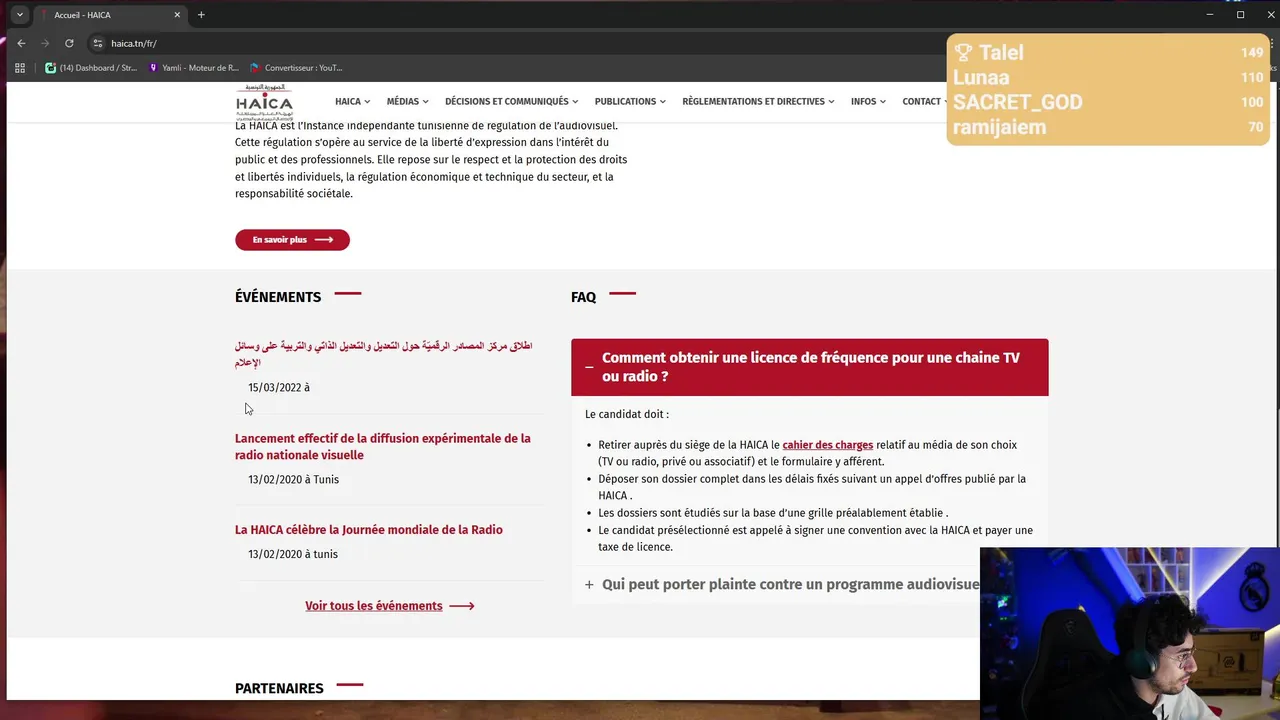
Task: Select the Accueil - HAICA tab
Action: (110, 15)
